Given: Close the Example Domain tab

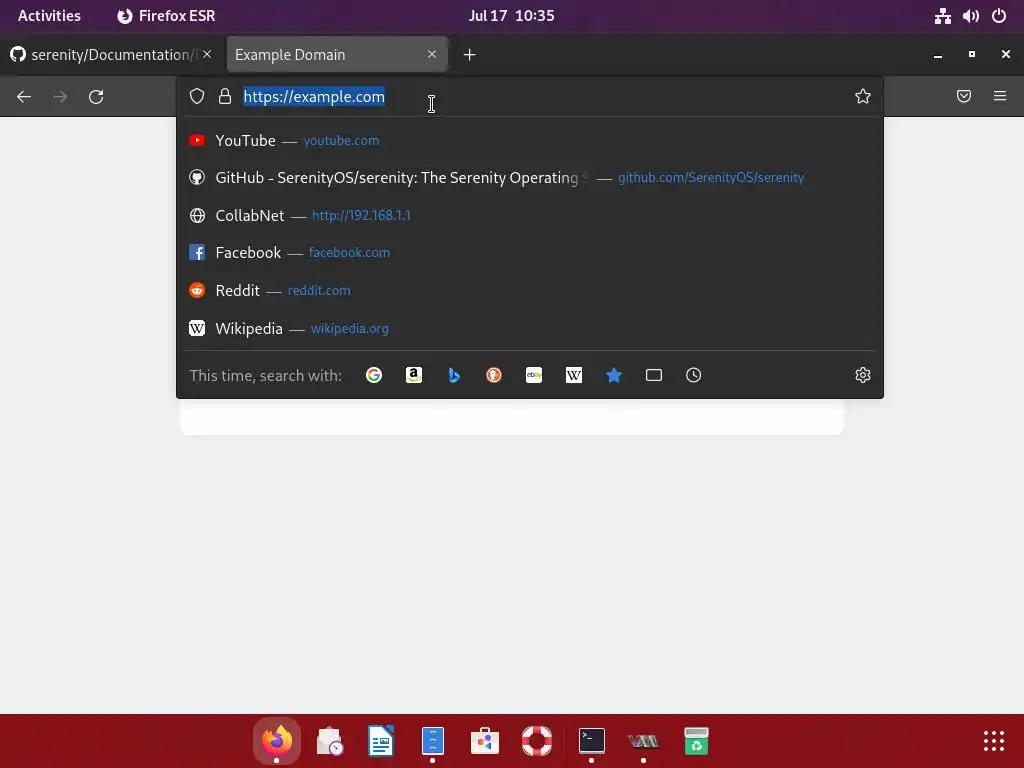Looking at the screenshot, I should coord(432,54).
